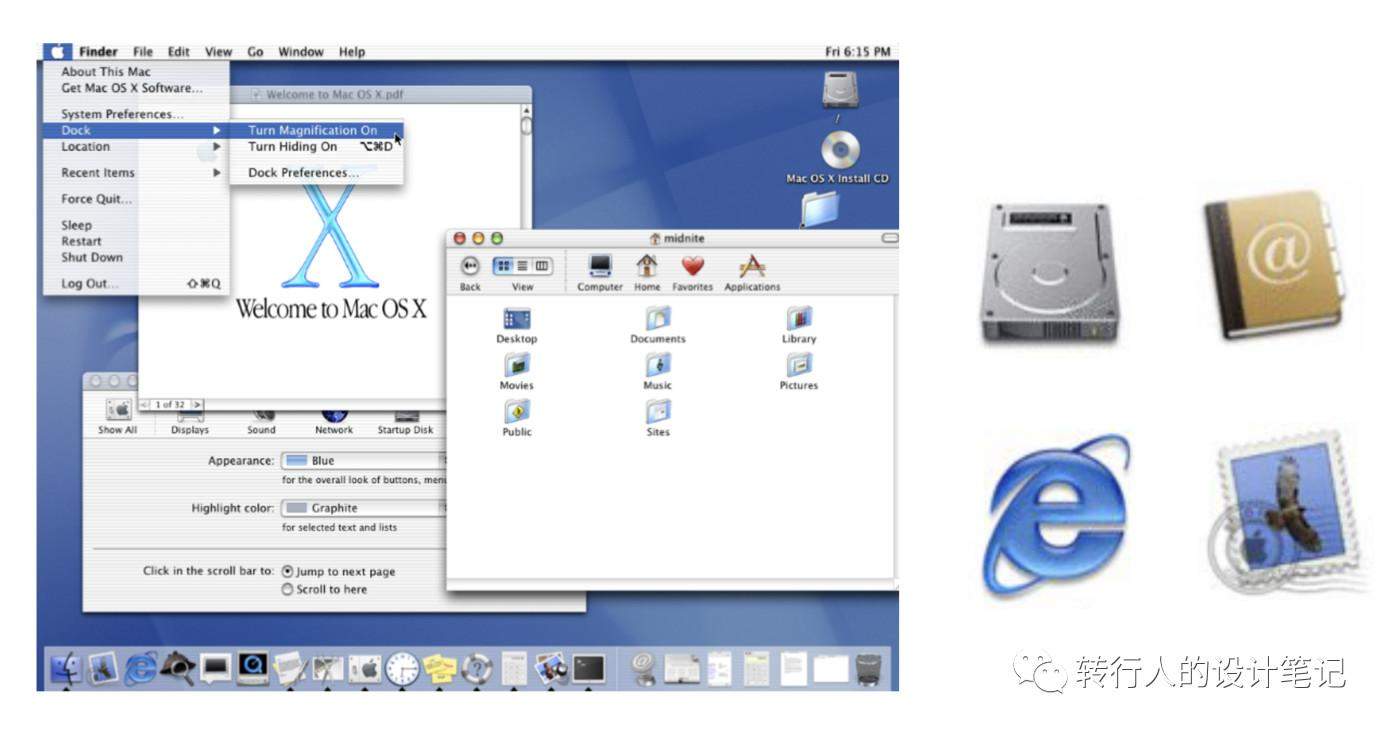Expand the Recent Items submenu
The width and height of the screenshot is (1392, 734).
pos(136,173)
